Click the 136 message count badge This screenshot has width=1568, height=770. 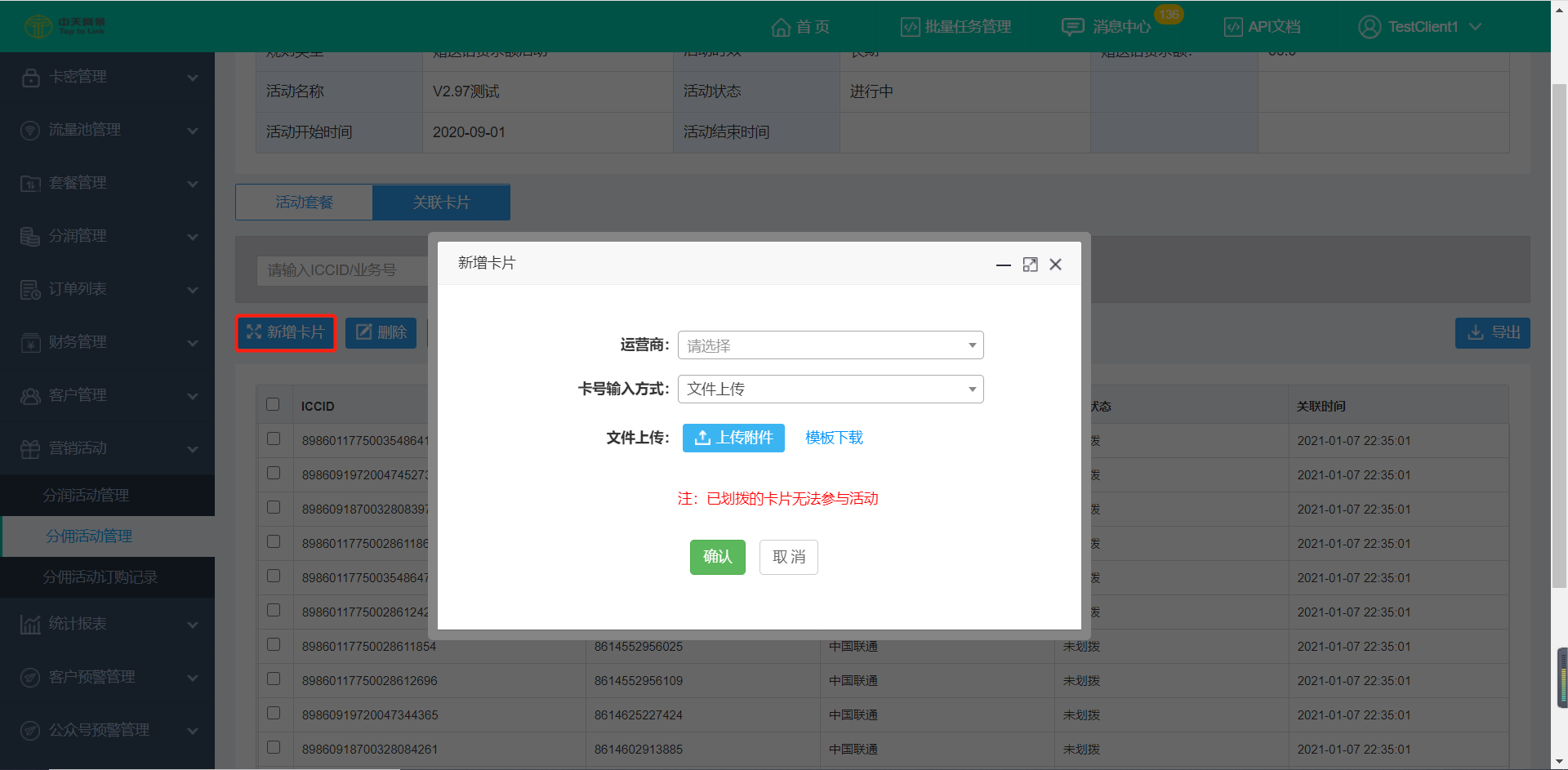coord(1169,15)
